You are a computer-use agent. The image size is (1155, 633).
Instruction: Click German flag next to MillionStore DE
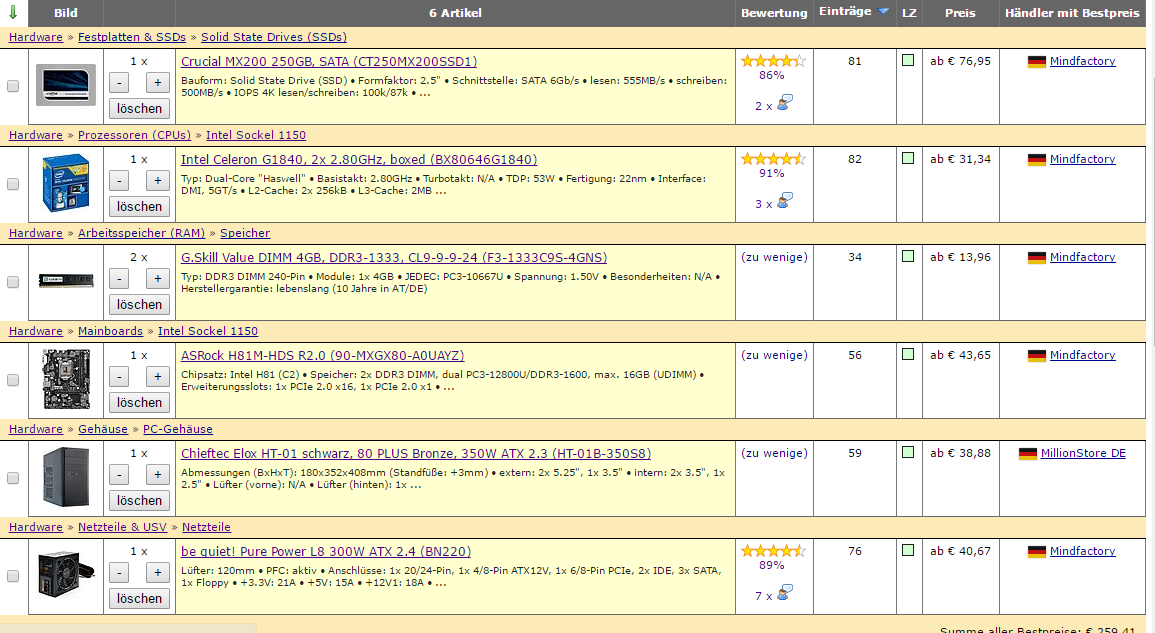1028,454
